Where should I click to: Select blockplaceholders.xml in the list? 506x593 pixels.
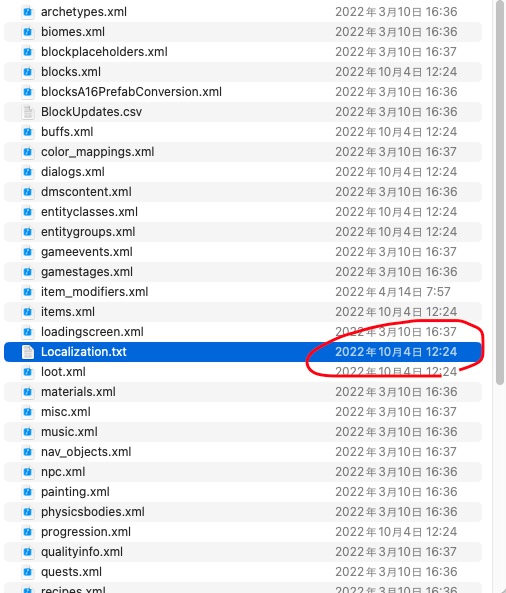coord(104,52)
